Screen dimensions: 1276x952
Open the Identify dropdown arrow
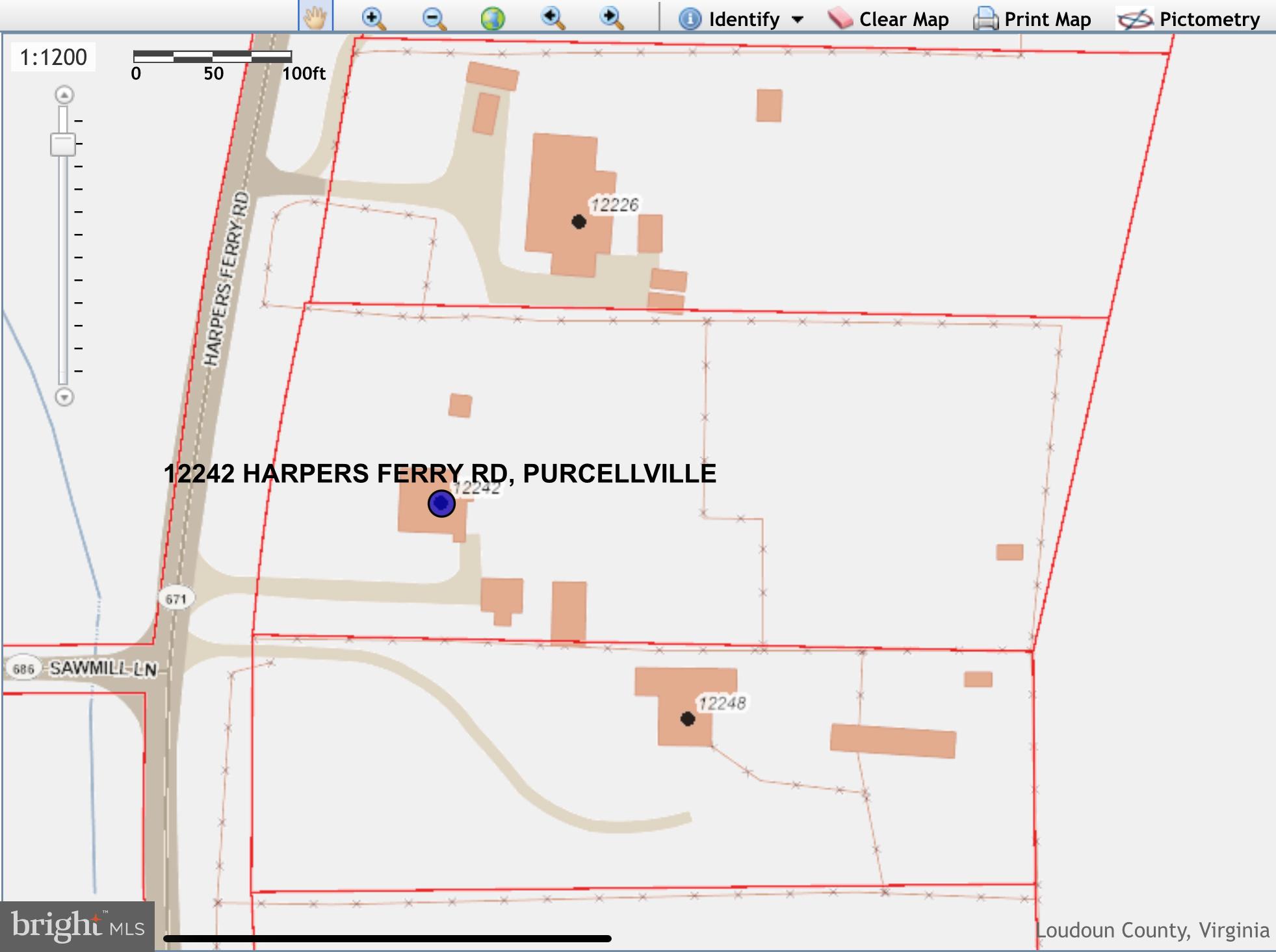[798, 19]
